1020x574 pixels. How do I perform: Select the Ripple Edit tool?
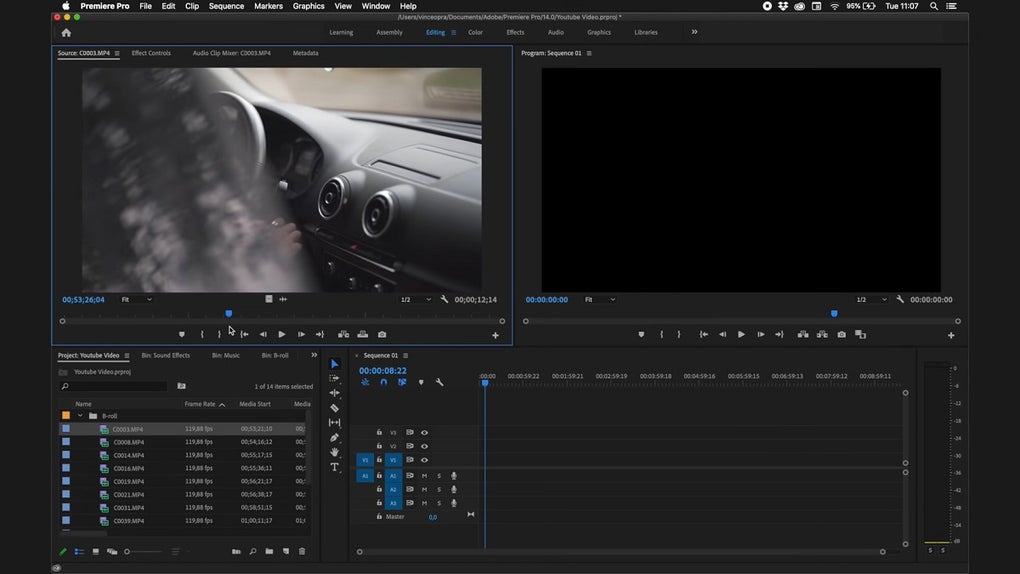coord(334,393)
